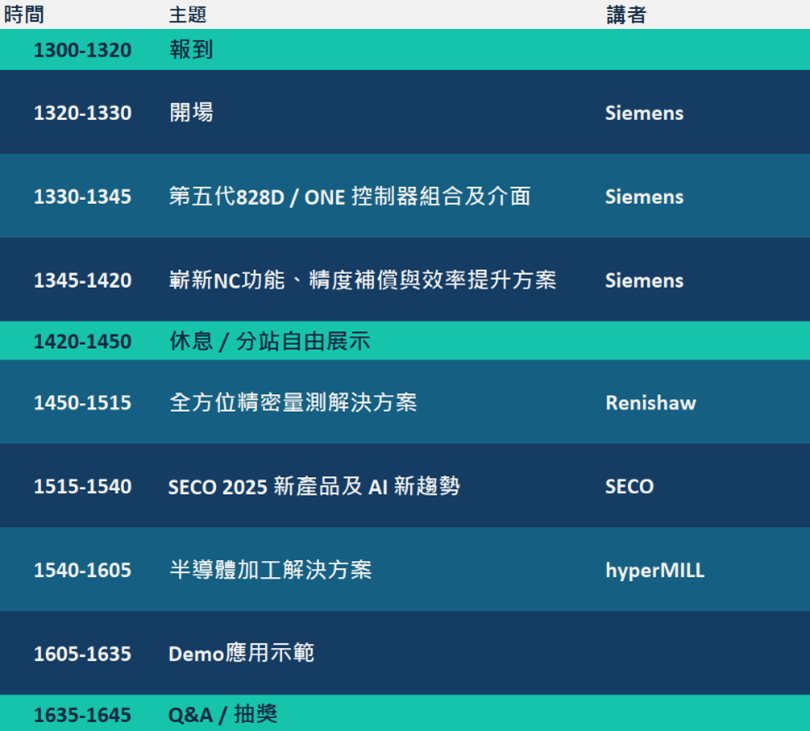Screen dimensions: 810x731
Task: Click the 時間 column header
Action: (x=24, y=14)
